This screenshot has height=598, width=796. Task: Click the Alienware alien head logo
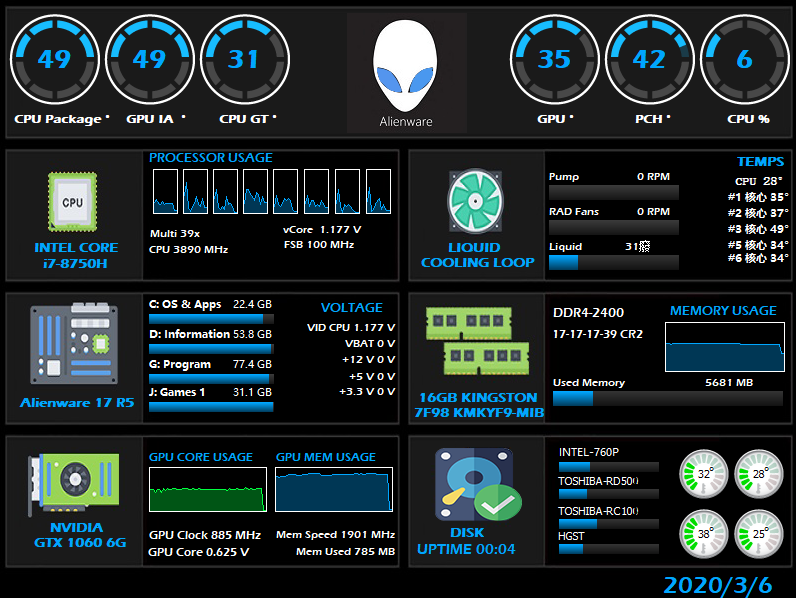[x=405, y=67]
